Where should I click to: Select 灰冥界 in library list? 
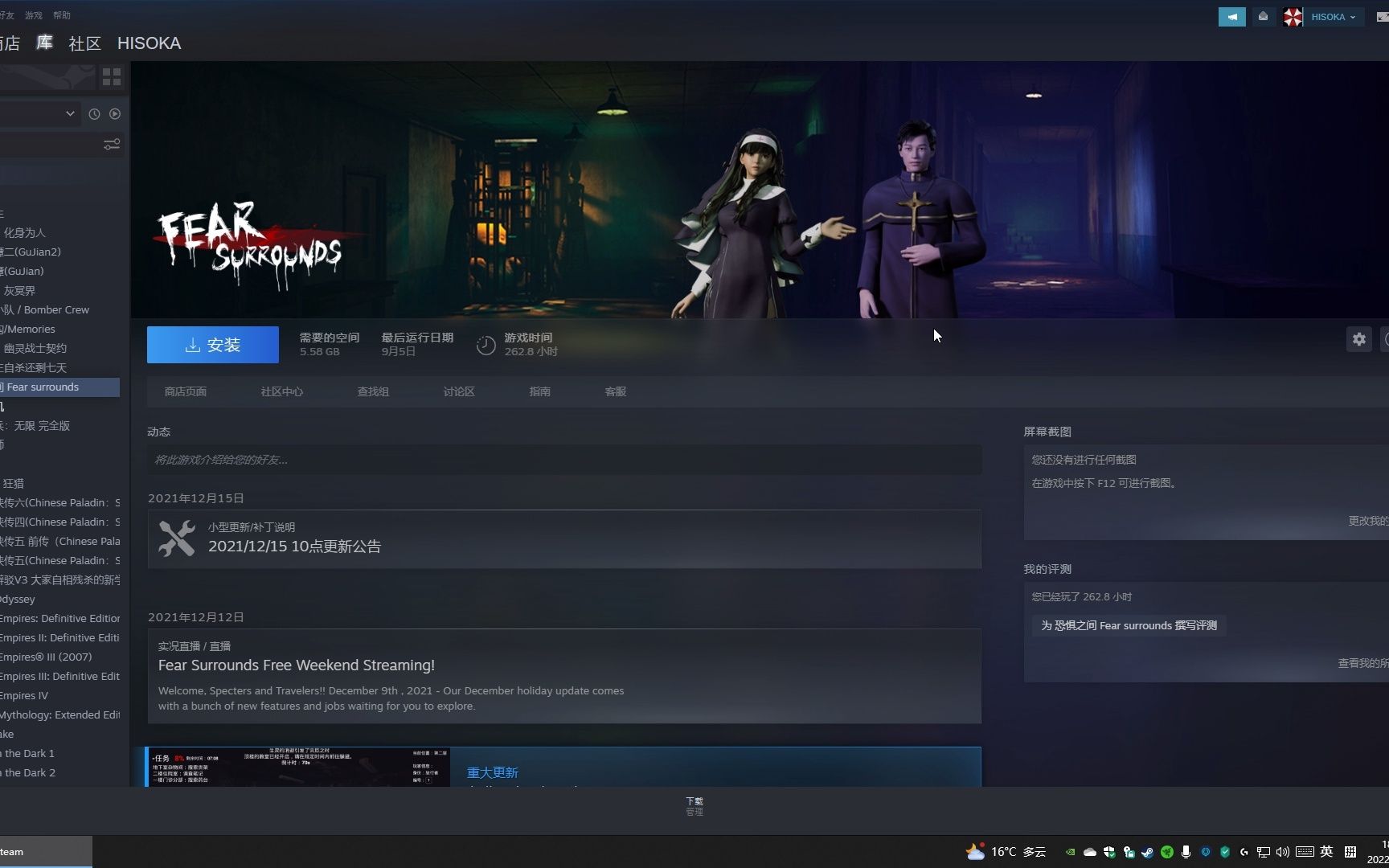pos(19,291)
